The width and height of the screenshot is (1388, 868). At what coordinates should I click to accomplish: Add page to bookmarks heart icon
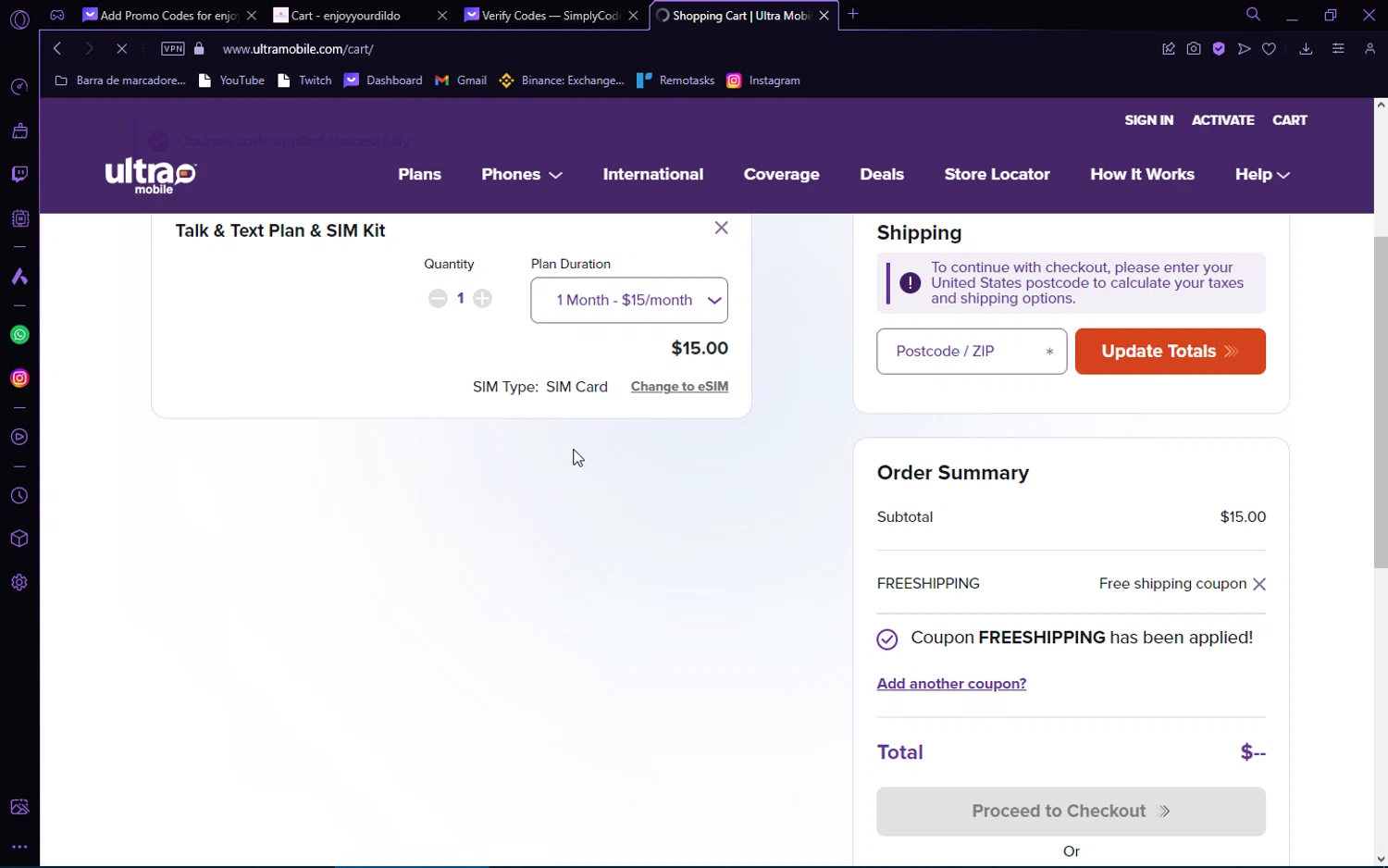[x=1269, y=49]
